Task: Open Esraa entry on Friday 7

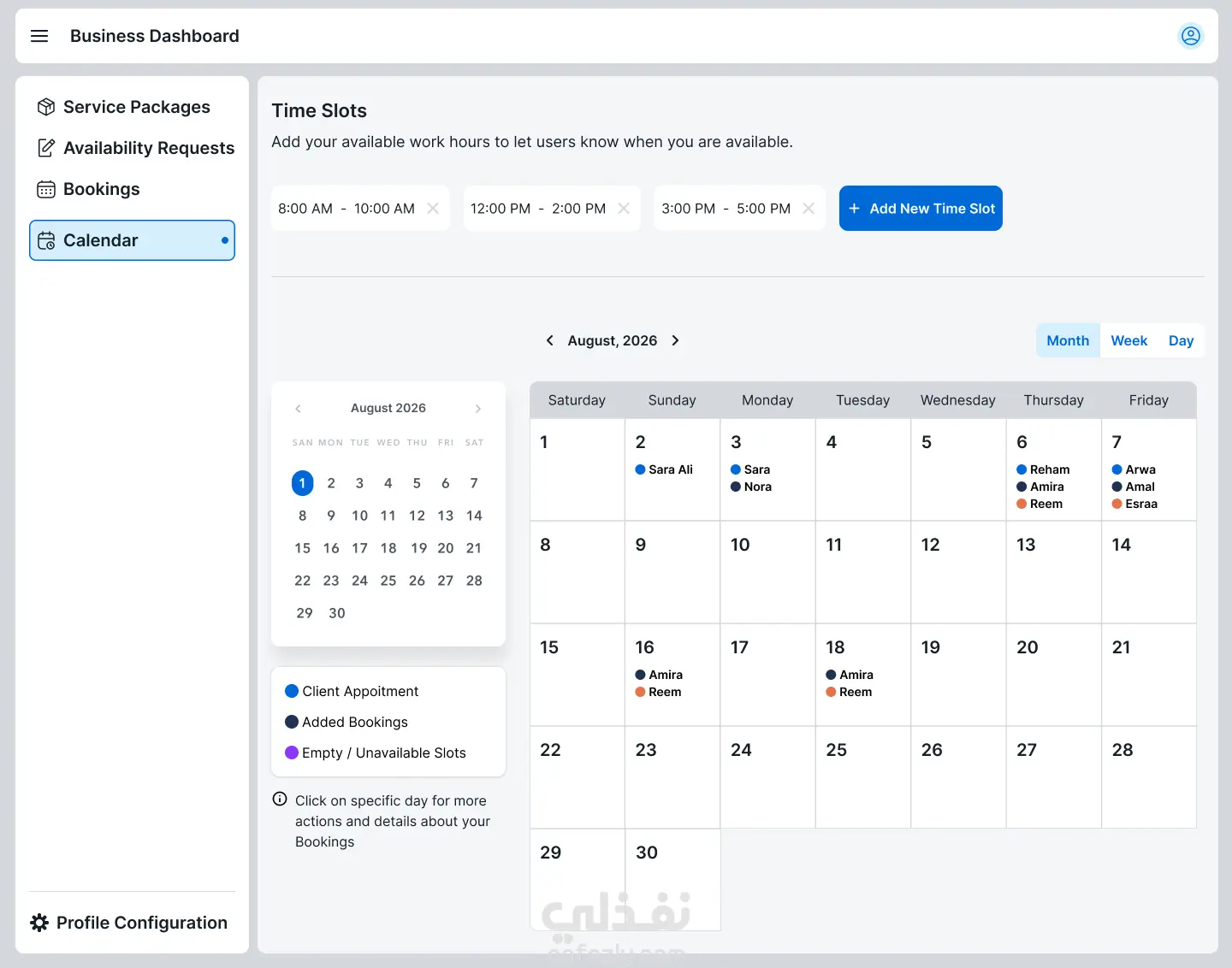Action: coord(1134,504)
